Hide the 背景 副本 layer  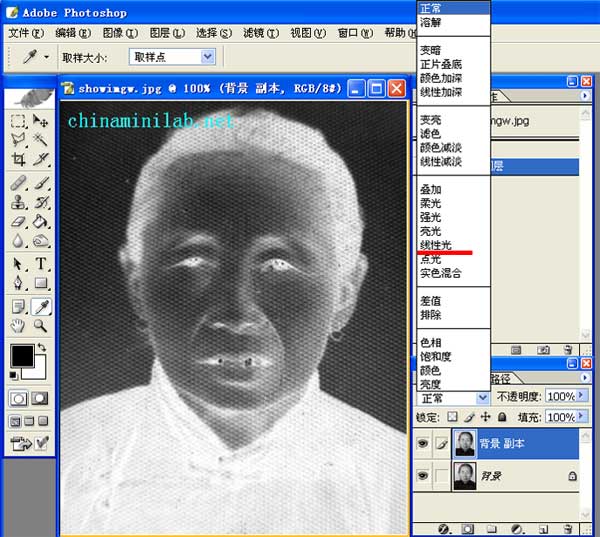[x=422, y=445]
